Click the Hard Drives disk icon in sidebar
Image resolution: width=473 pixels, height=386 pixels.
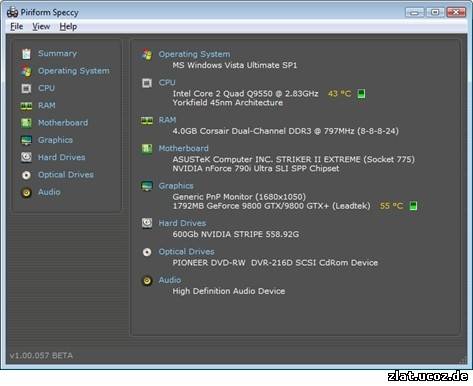point(26,157)
